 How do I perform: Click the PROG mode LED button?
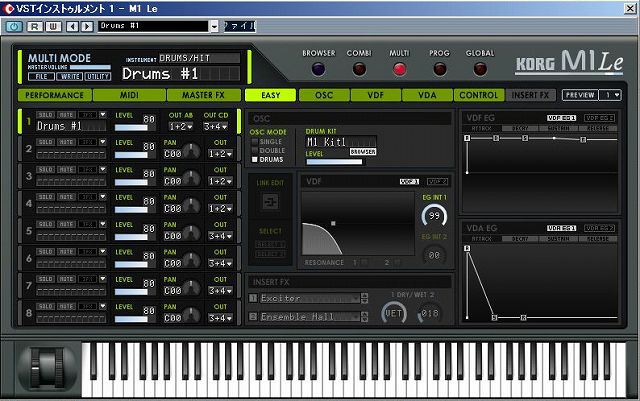tap(440, 69)
